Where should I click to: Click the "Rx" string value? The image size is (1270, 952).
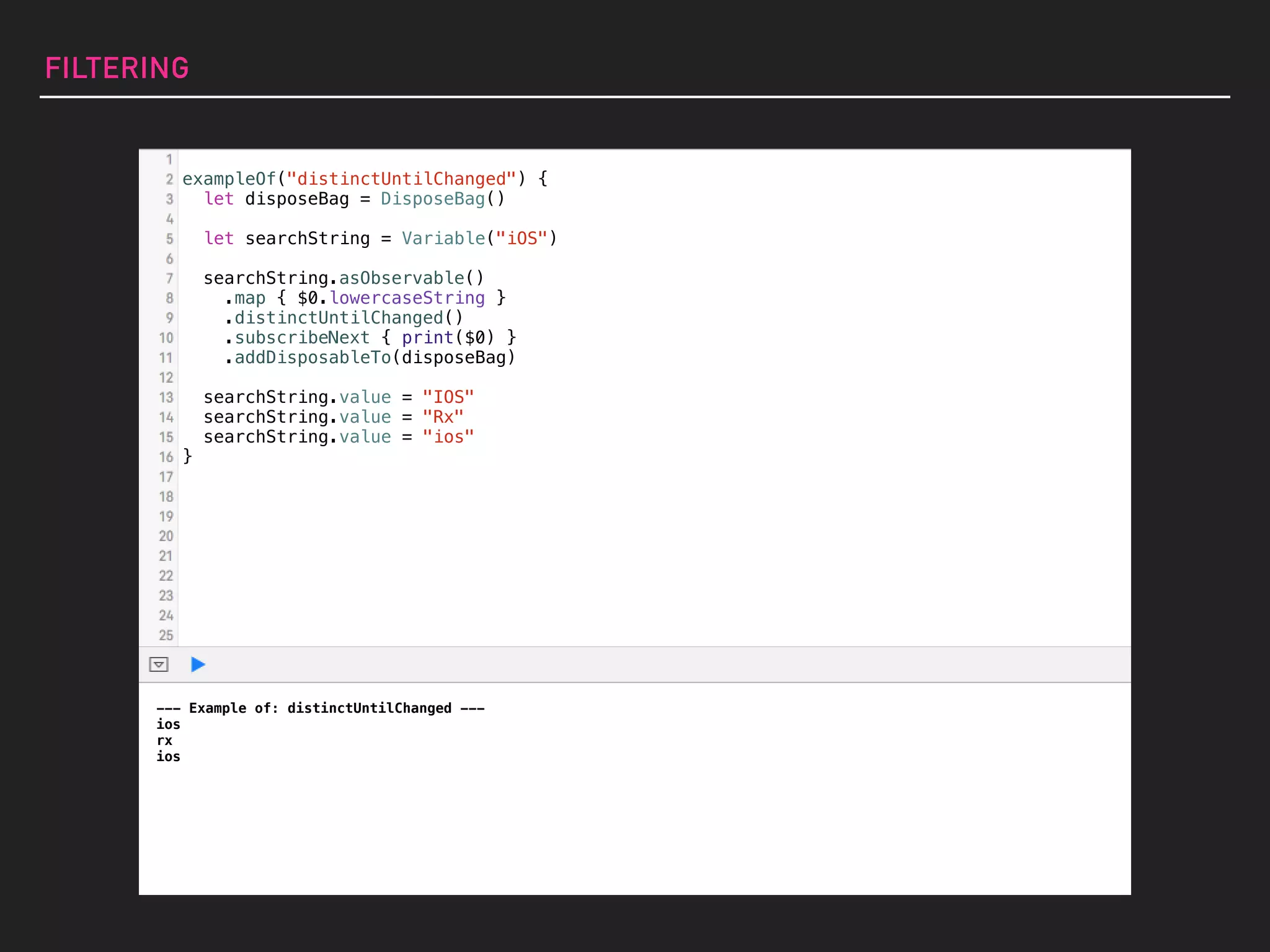(x=442, y=417)
